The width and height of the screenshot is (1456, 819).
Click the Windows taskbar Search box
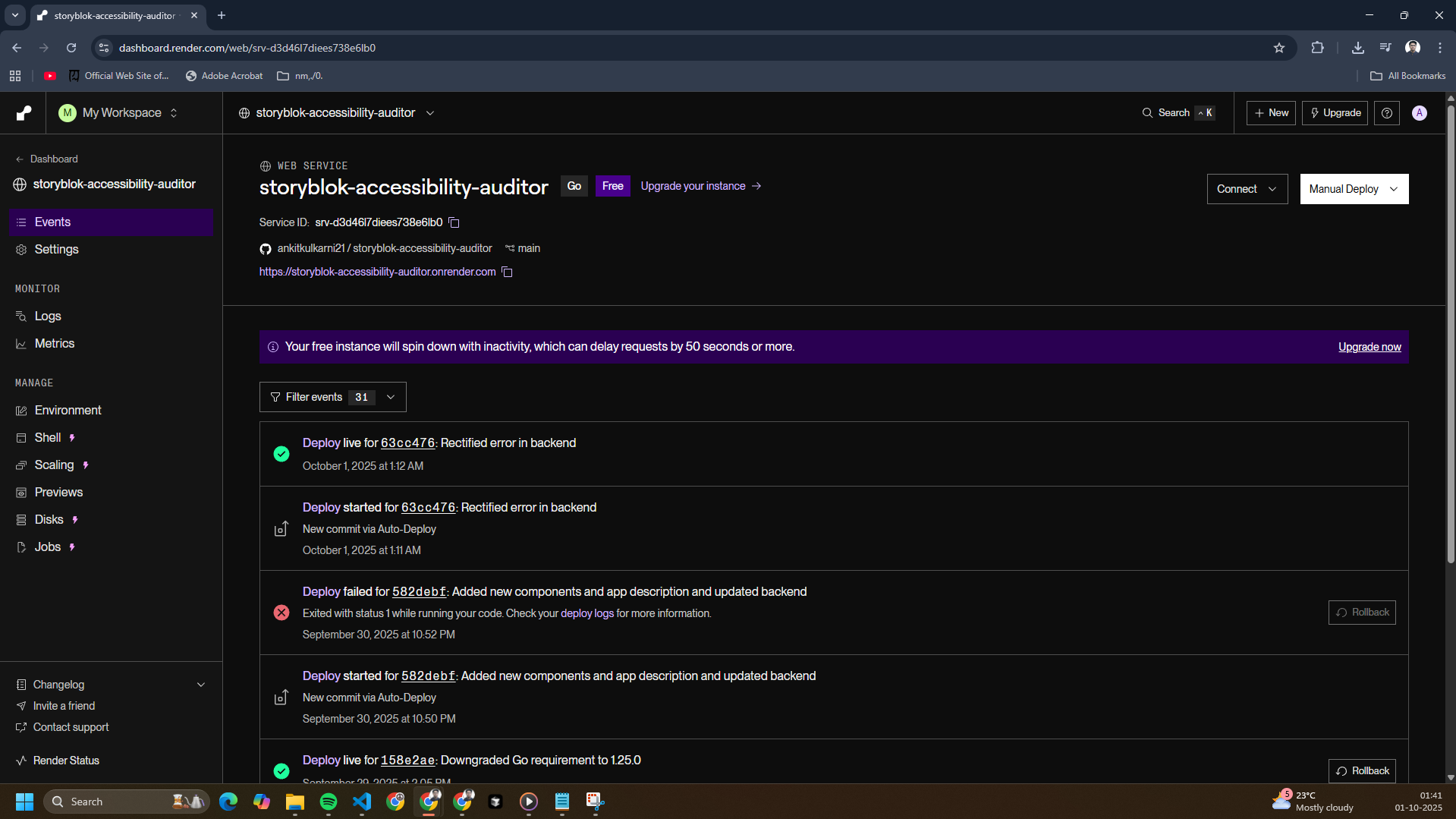126,802
